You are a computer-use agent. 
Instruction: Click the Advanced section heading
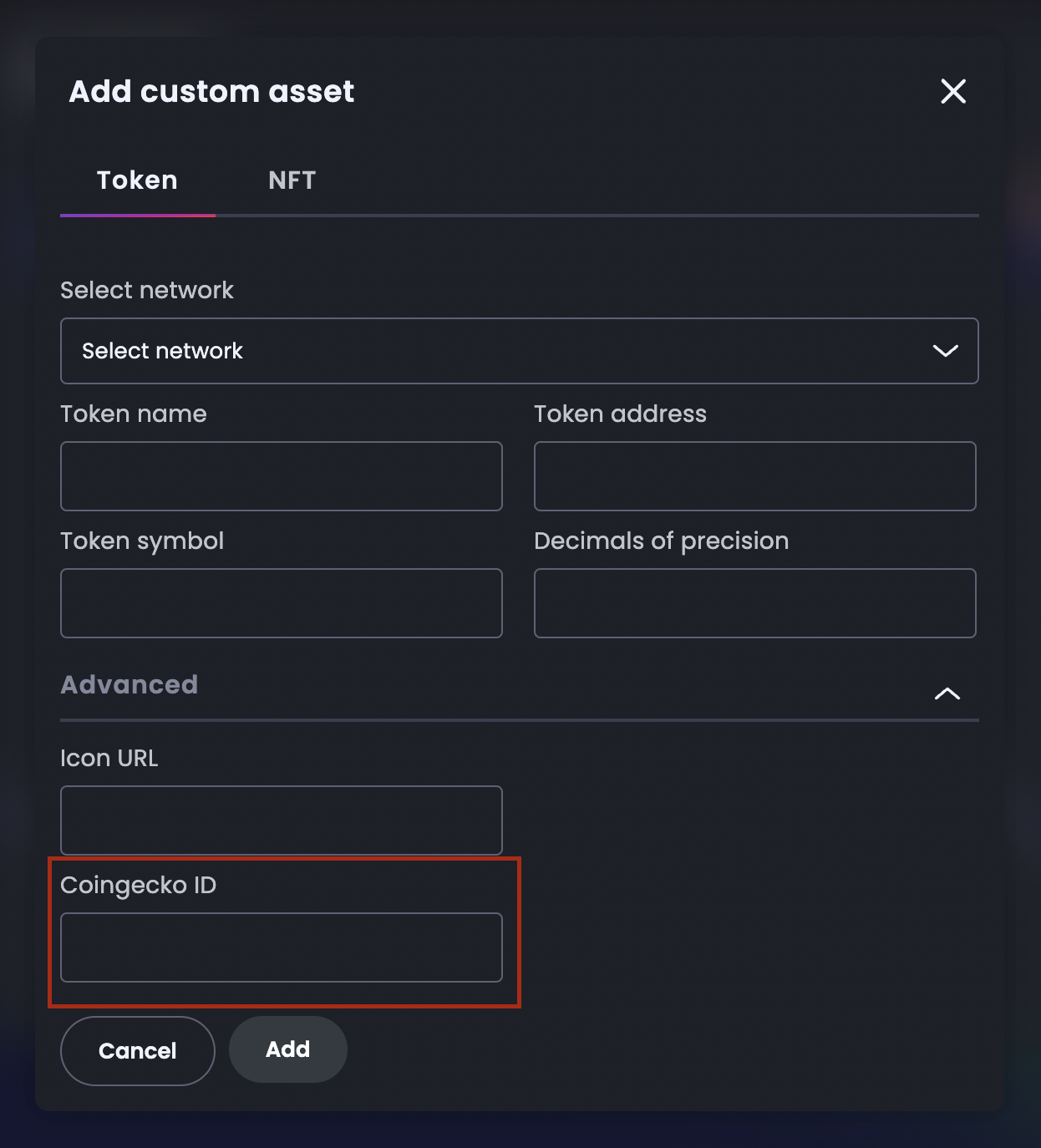(x=129, y=684)
